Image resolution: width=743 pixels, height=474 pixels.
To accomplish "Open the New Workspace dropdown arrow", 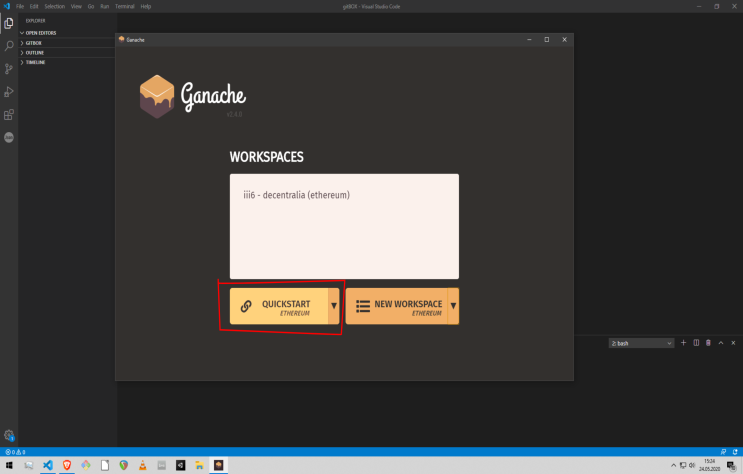I will (453, 306).
